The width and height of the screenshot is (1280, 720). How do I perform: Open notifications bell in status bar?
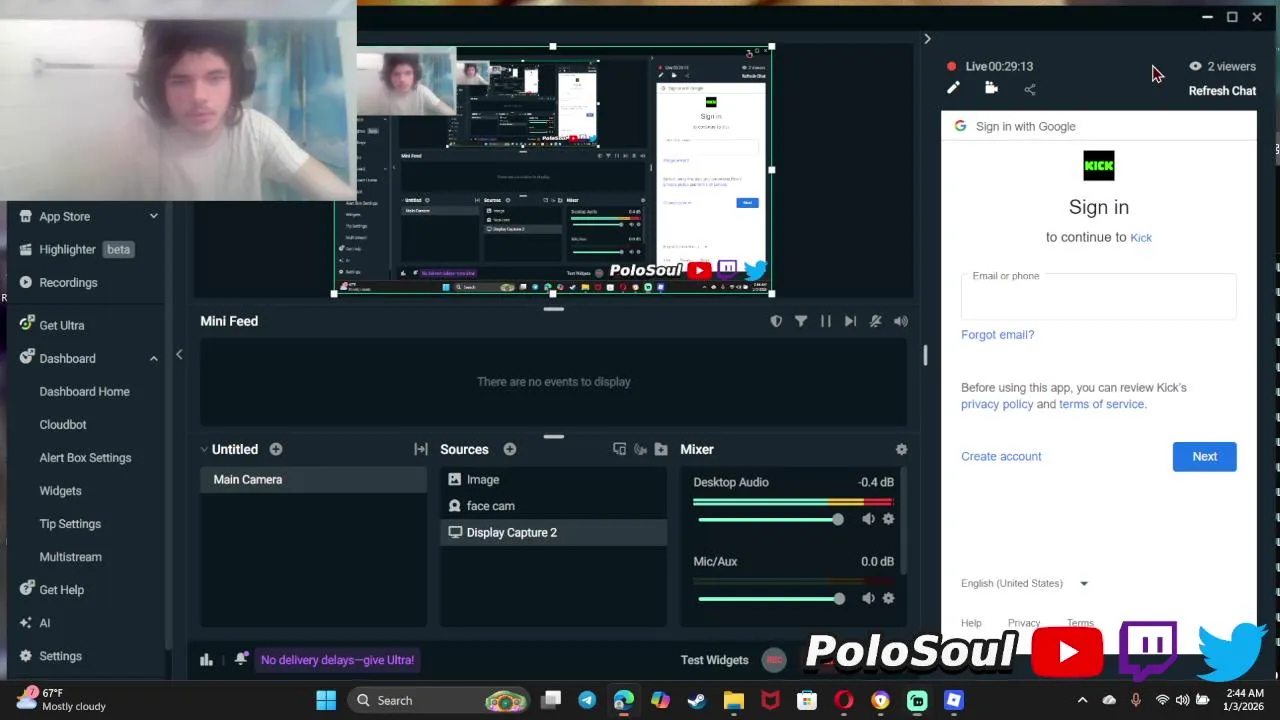click(x=241, y=659)
